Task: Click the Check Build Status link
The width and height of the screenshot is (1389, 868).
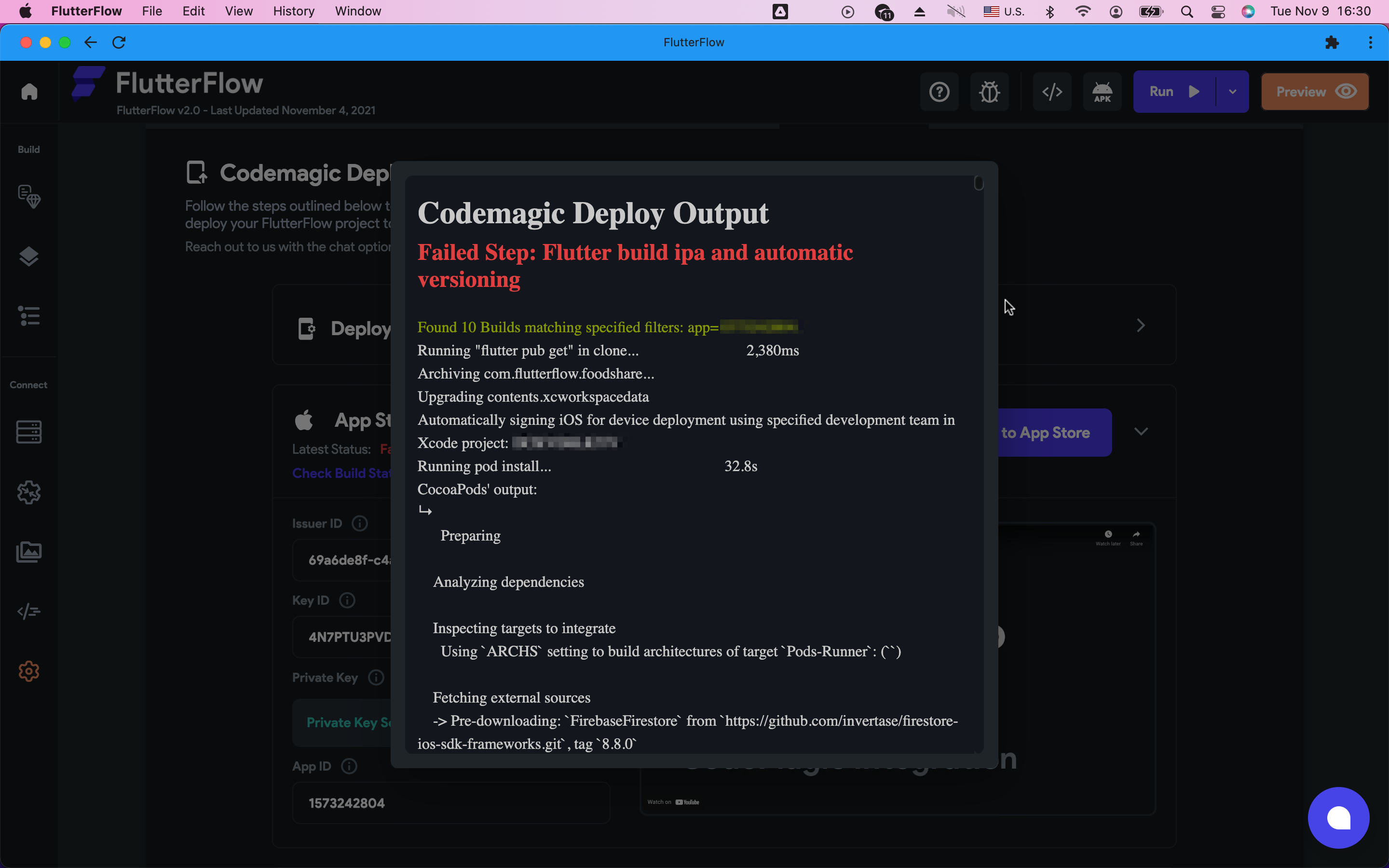Action: [x=341, y=473]
